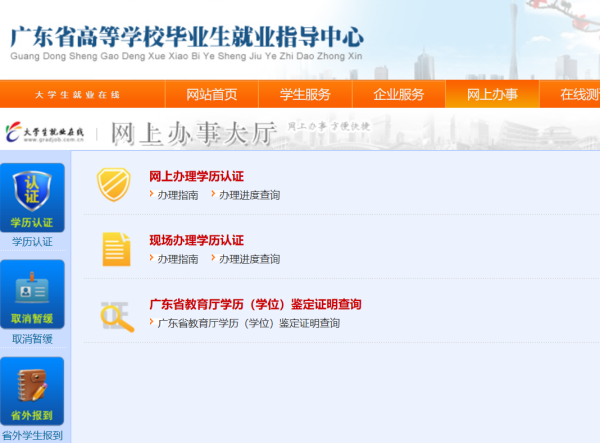Open the 在线测 nav tab
600x443 pixels.
570,94
